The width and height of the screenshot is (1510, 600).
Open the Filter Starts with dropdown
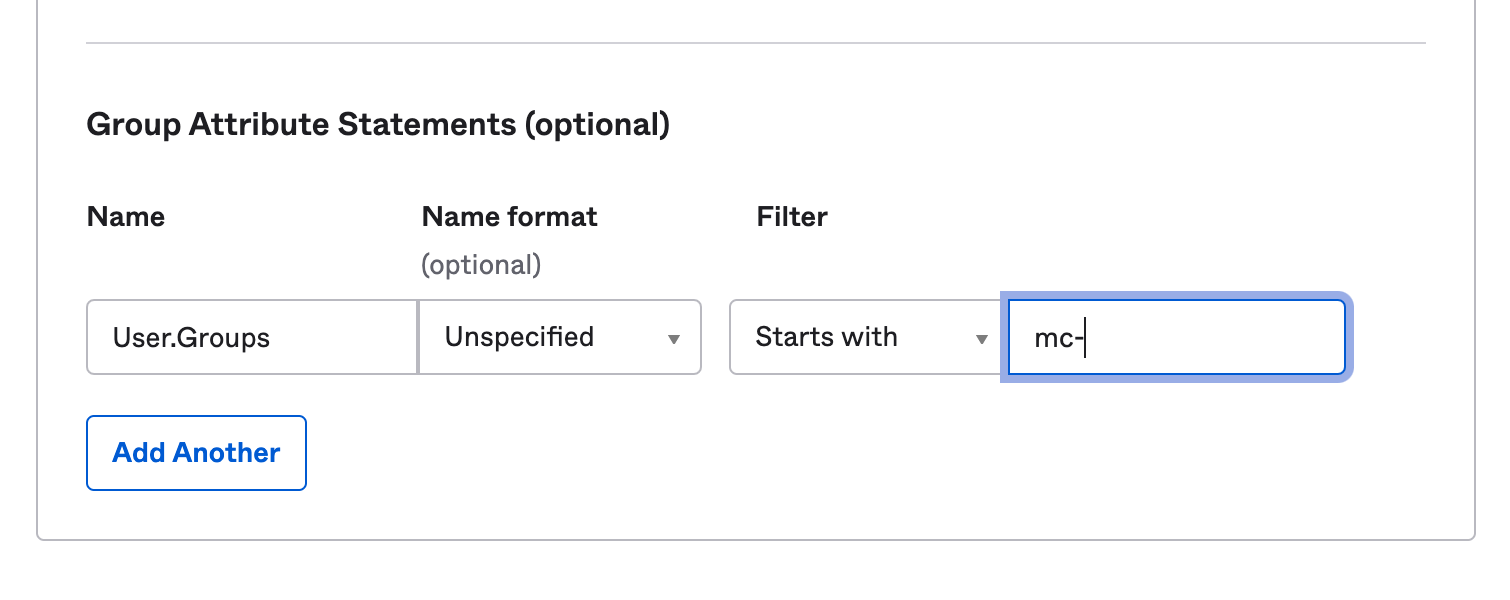865,337
